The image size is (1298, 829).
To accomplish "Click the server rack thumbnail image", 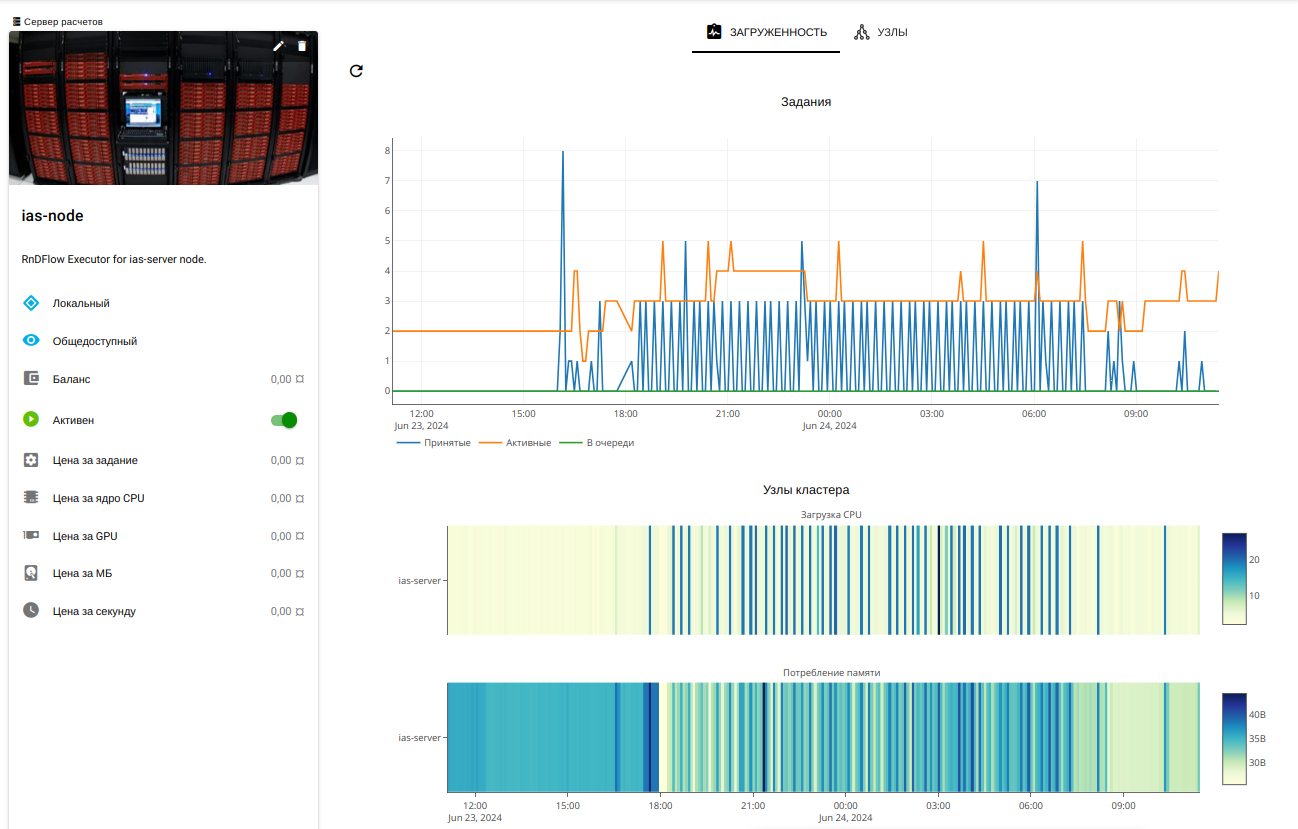I will pos(164,108).
